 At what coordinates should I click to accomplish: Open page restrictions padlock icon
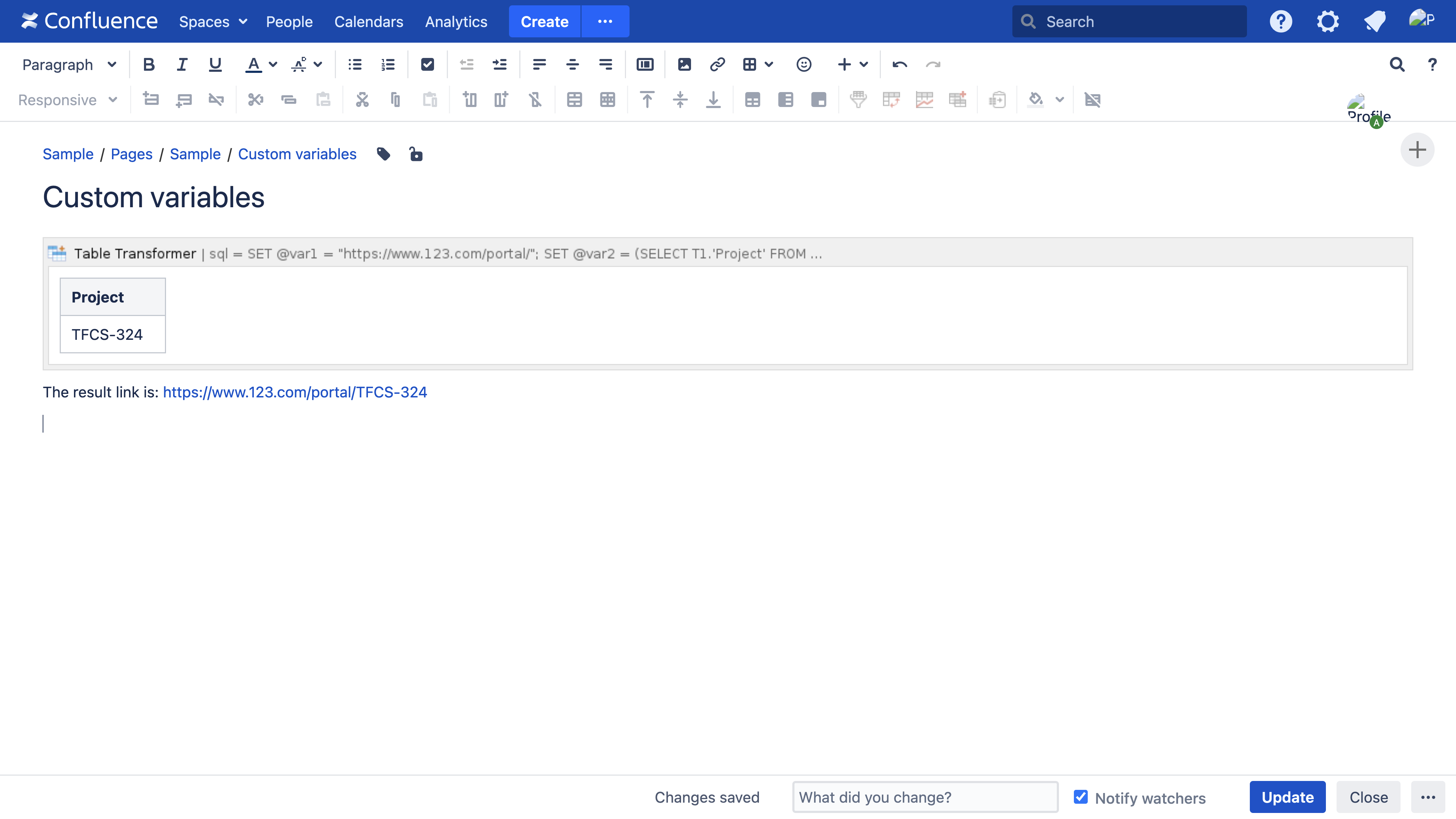click(416, 154)
